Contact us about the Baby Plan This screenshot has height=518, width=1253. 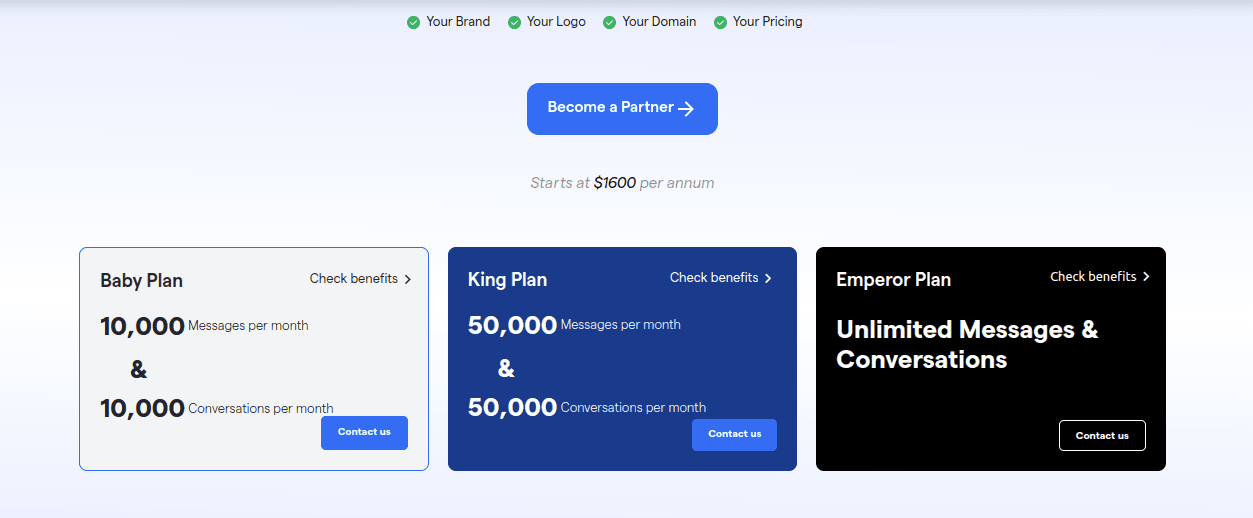(364, 432)
